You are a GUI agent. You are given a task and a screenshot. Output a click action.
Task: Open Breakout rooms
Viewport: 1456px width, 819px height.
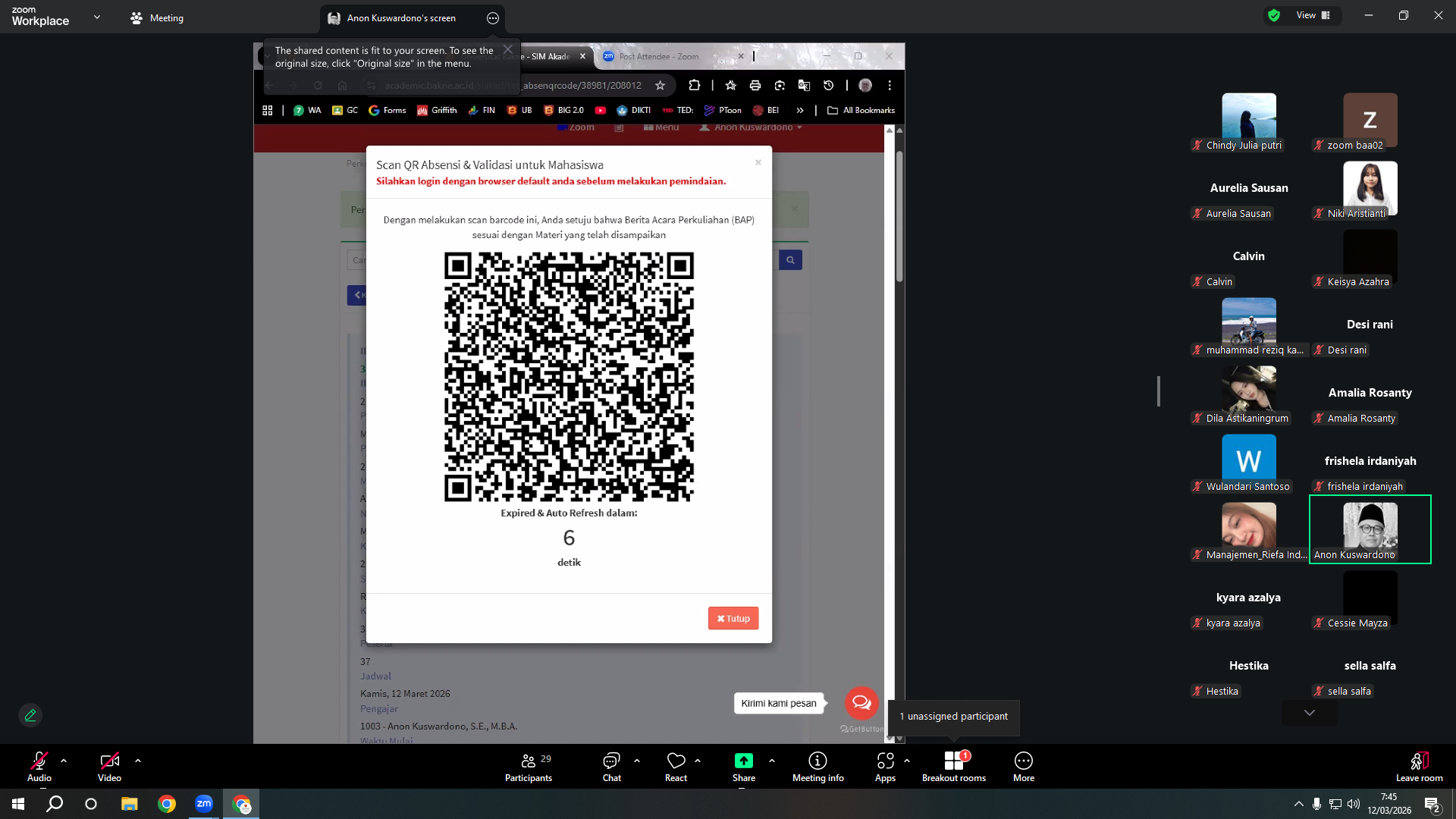[954, 766]
